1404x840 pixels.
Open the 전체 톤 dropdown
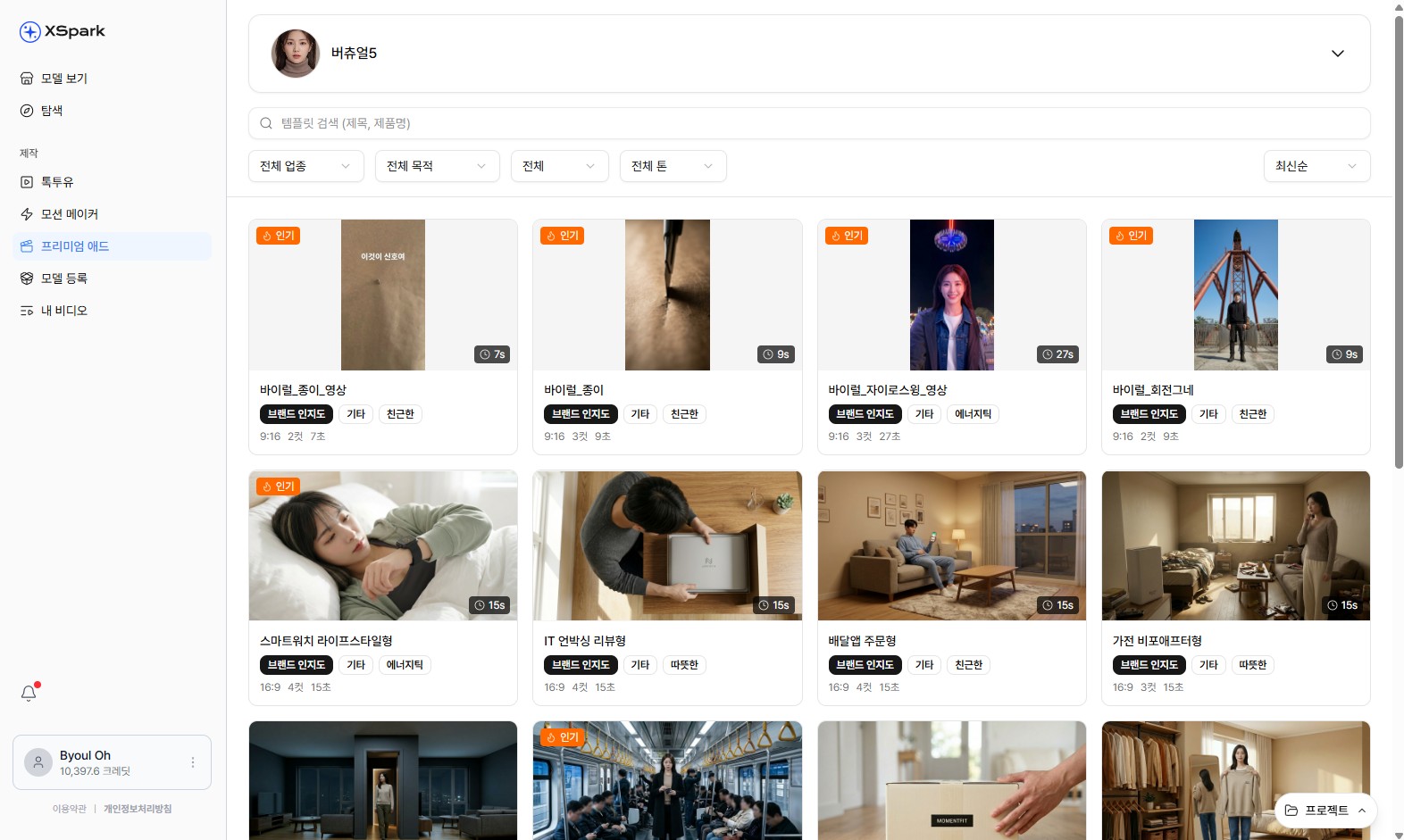point(673,166)
